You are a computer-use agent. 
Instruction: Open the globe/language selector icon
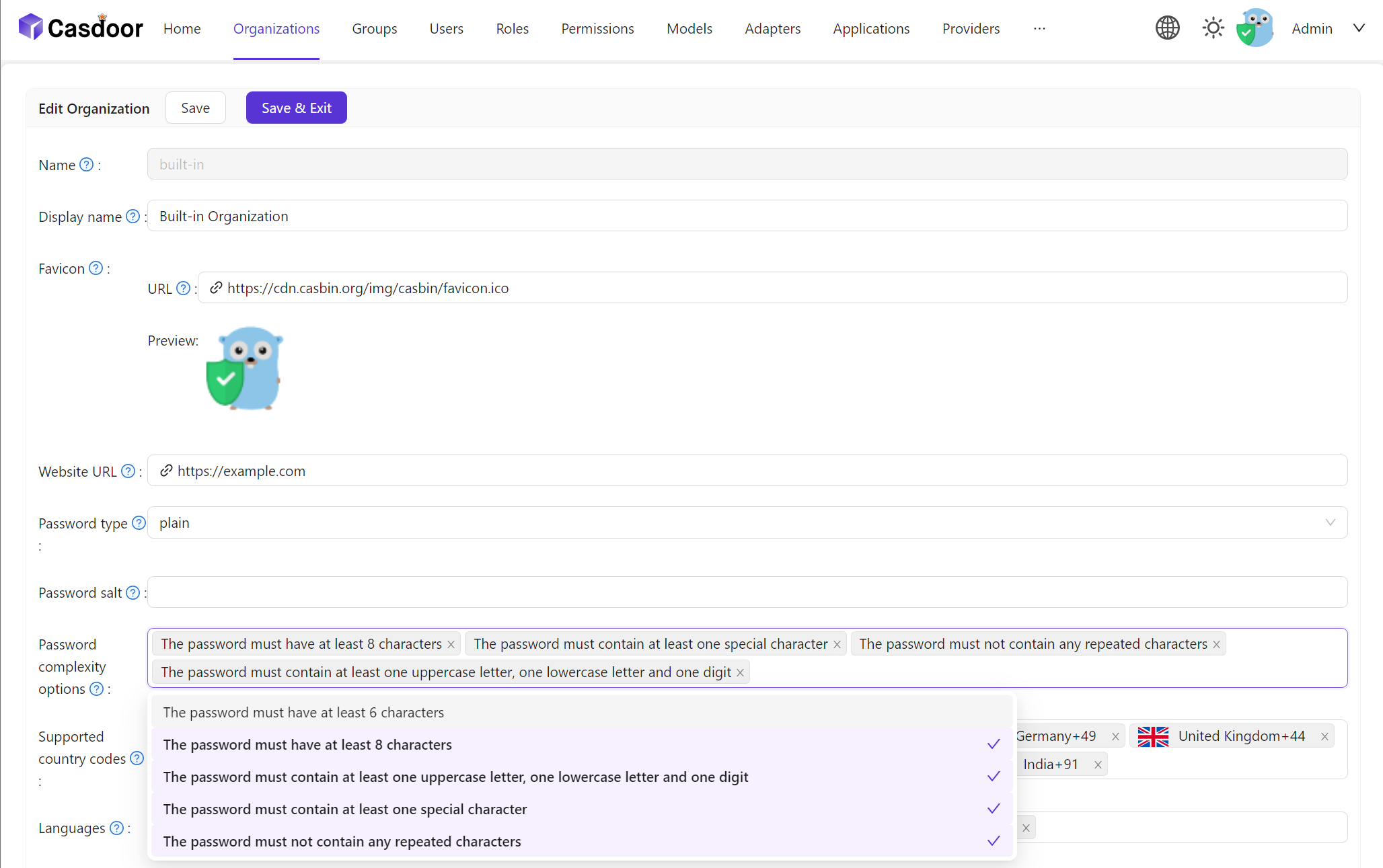click(1167, 28)
